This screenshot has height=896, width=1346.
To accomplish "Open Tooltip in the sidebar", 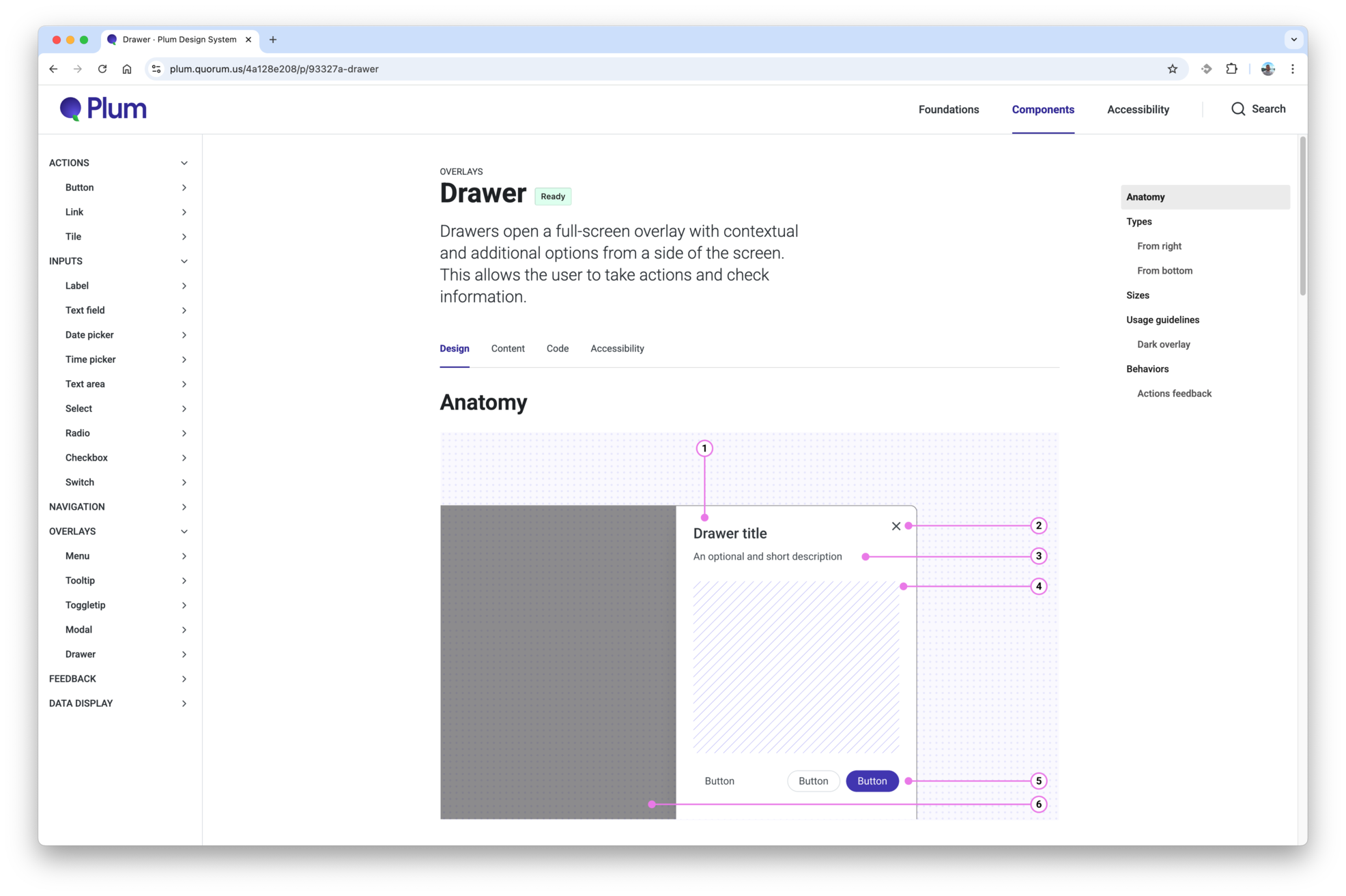I will pos(81,581).
